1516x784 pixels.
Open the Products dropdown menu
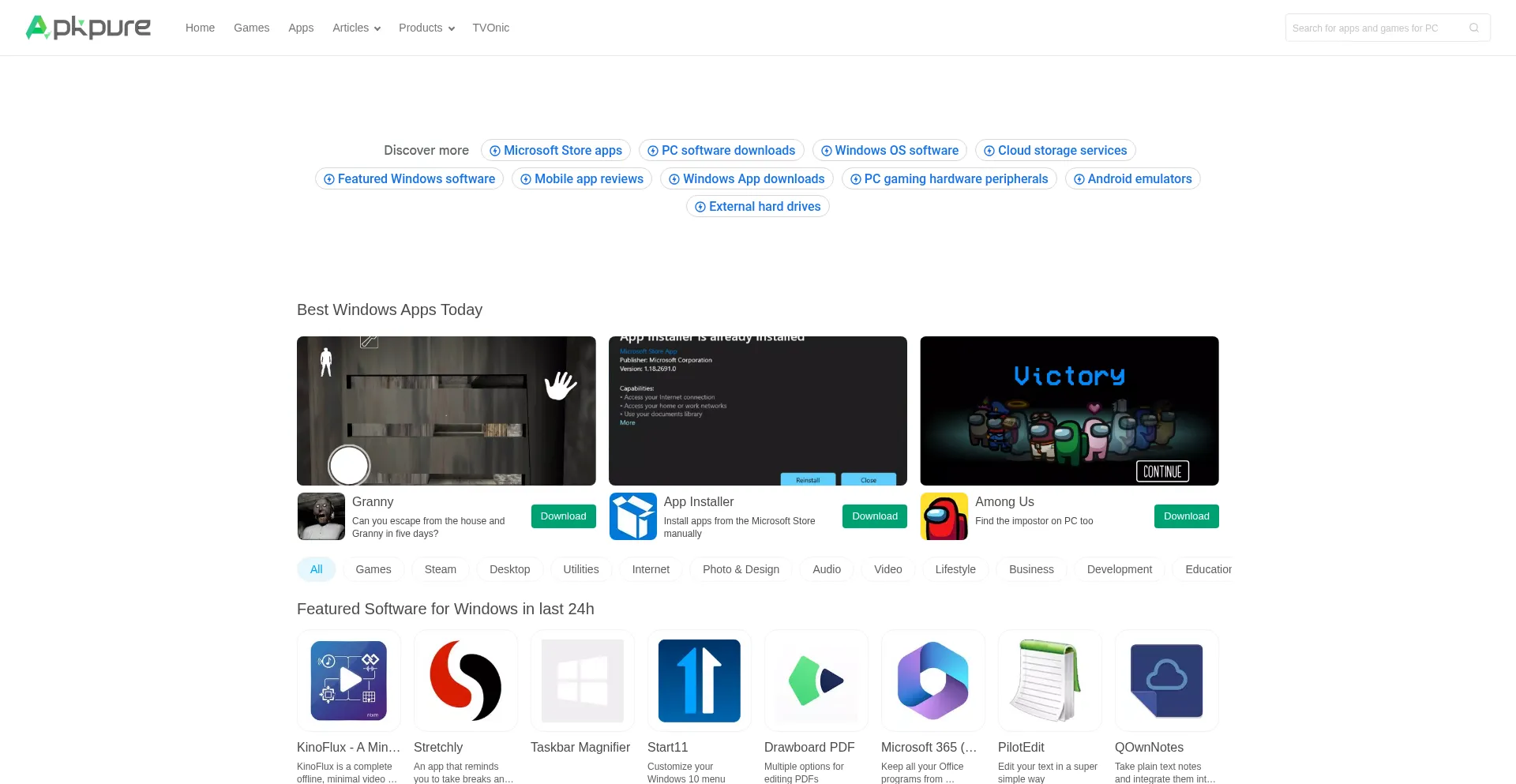click(x=426, y=28)
